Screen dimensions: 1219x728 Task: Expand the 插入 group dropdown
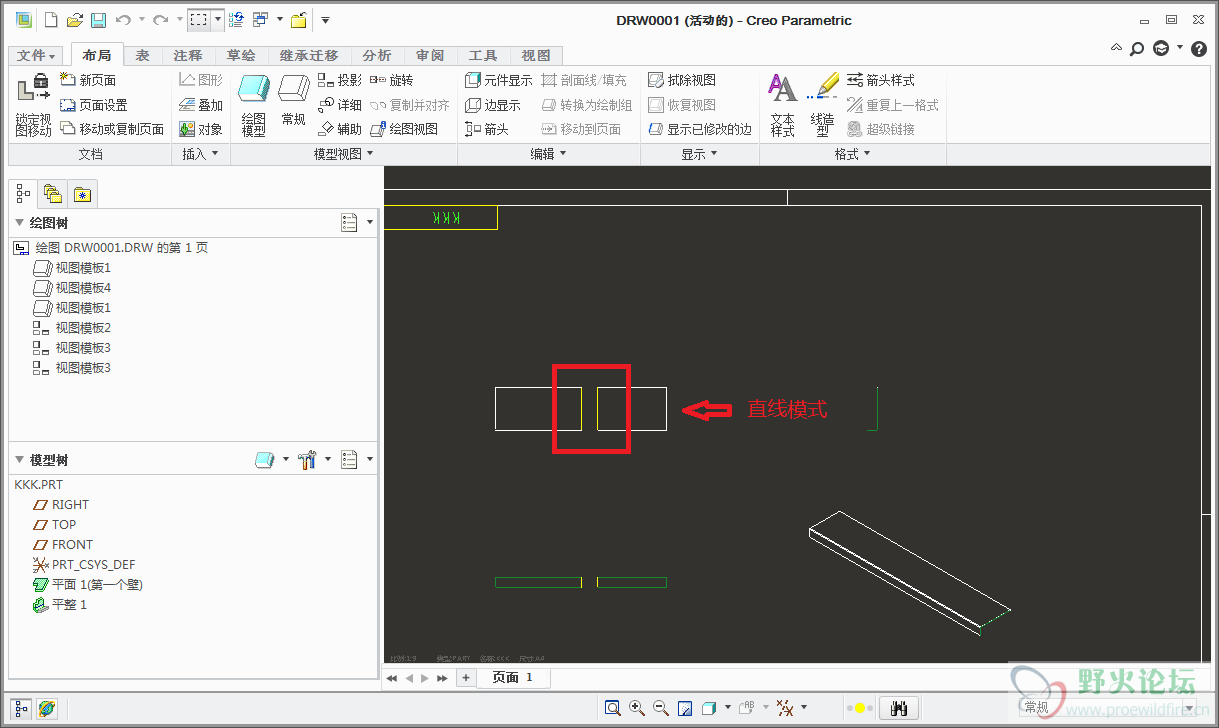(201, 154)
